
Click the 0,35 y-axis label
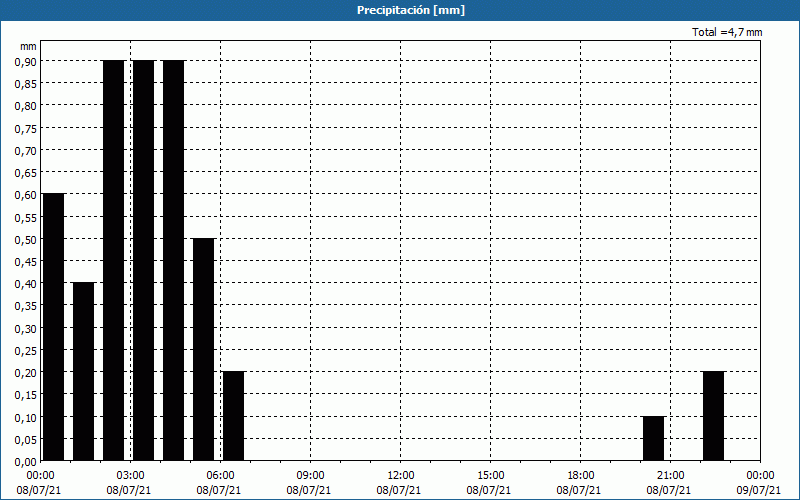click(x=26, y=306)
